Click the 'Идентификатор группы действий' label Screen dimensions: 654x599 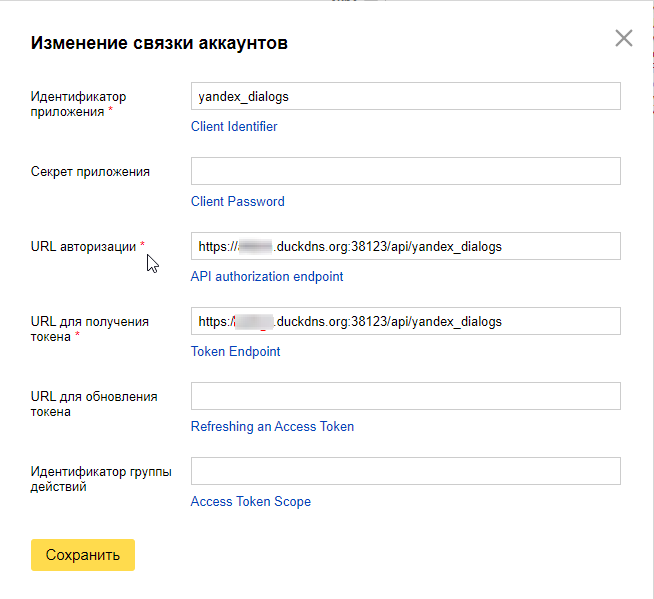101,479
